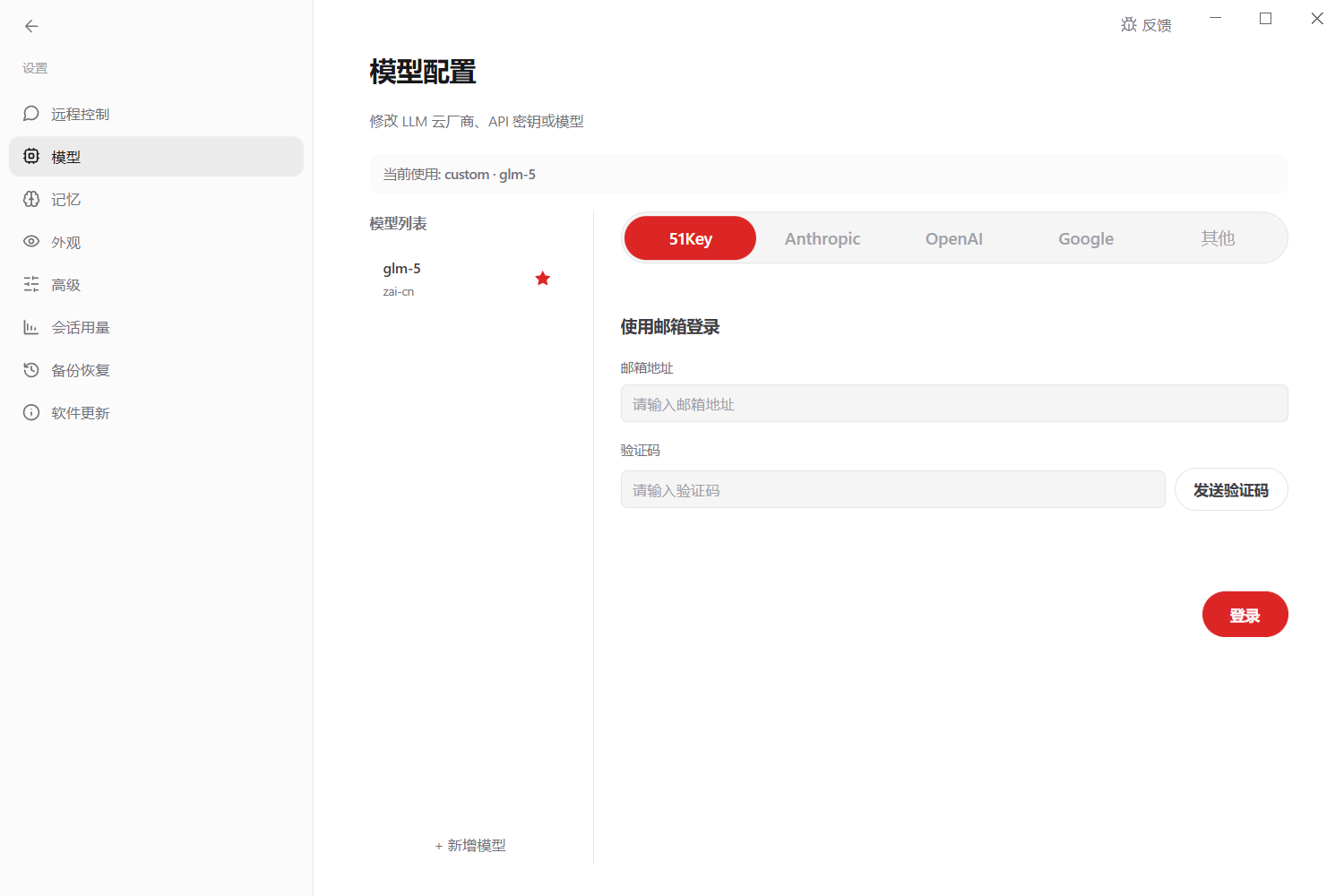Click the 模型配置 heading

coord(423,72)
